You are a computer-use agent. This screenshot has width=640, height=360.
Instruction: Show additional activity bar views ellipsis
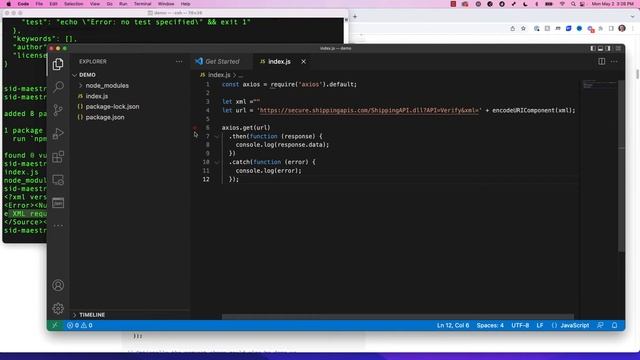58,225
